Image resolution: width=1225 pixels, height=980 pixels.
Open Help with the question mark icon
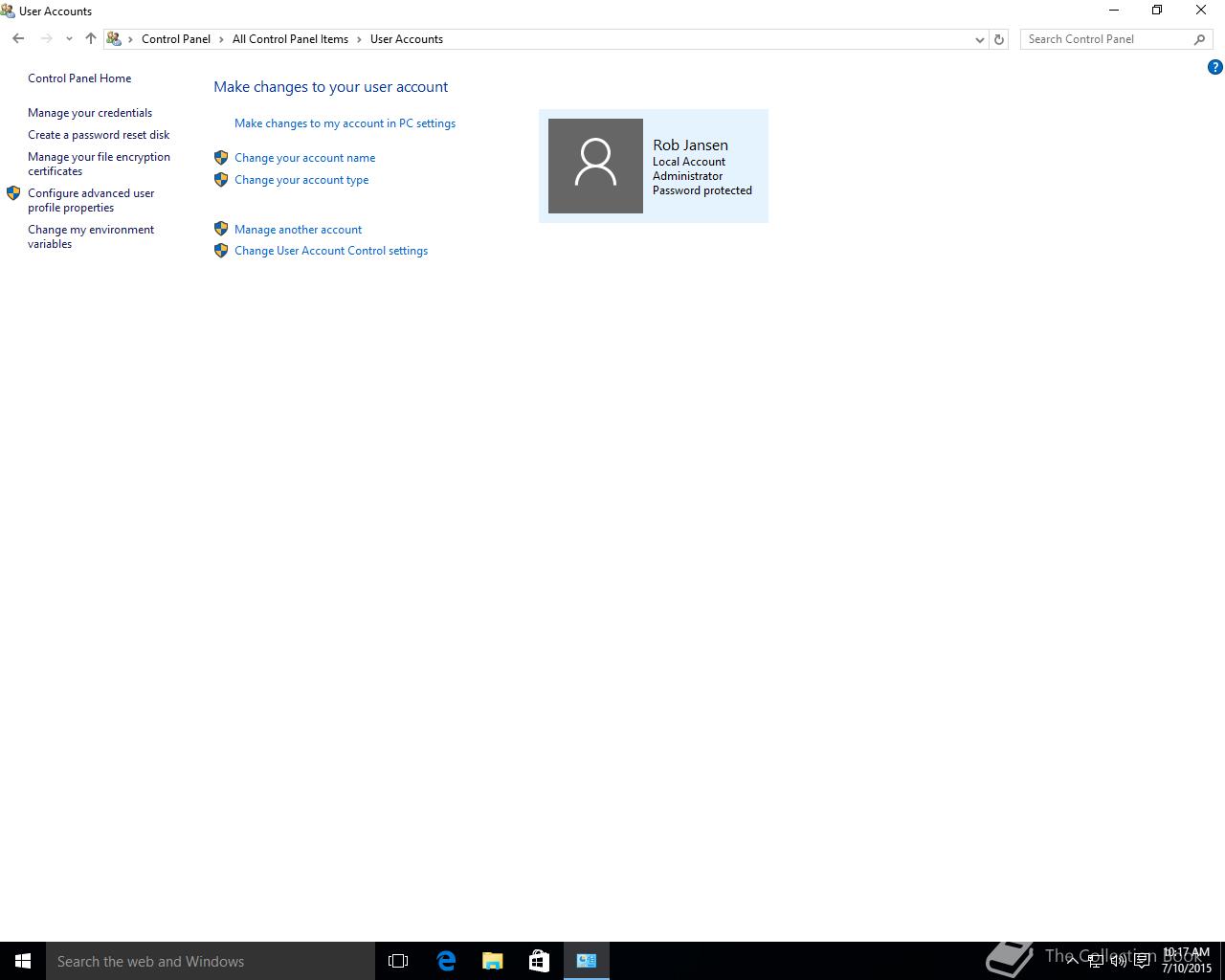pyautogui.click(x=1215, y=67)
